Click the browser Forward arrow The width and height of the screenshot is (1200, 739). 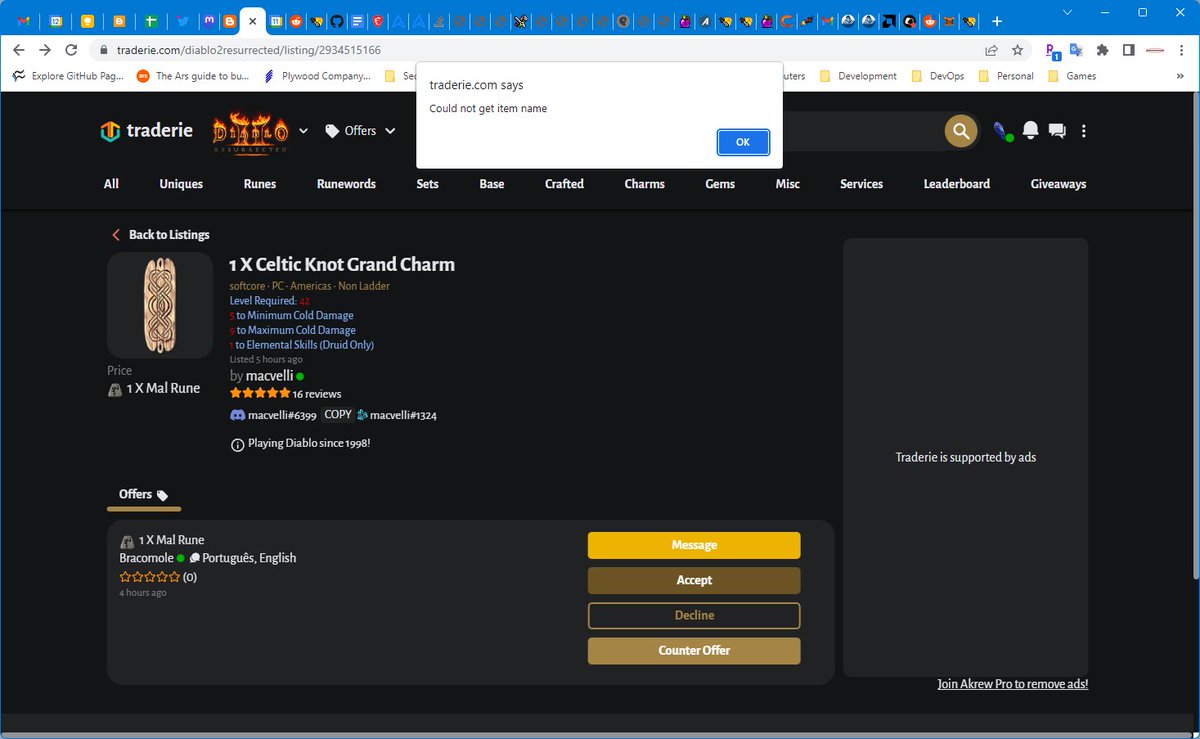(x=45, y=50)
